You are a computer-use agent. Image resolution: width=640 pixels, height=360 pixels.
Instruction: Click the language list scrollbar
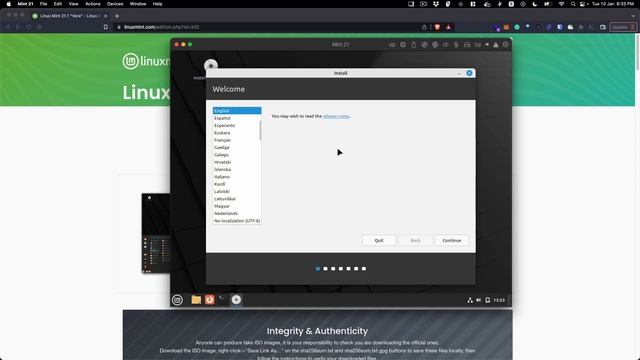[x=260, y=131]
